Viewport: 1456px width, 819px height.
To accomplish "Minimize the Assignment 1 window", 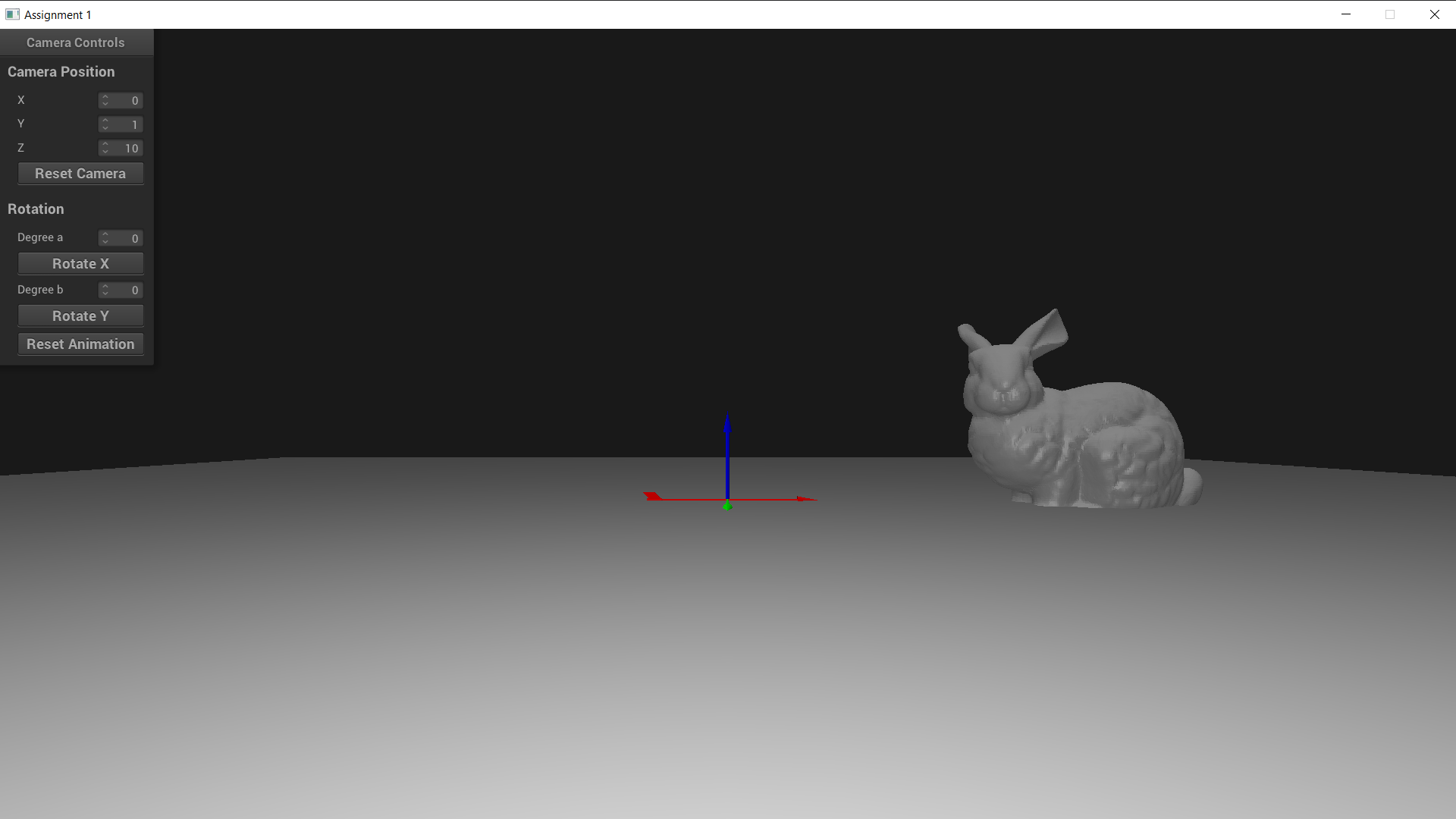I will coord(1346,14).
